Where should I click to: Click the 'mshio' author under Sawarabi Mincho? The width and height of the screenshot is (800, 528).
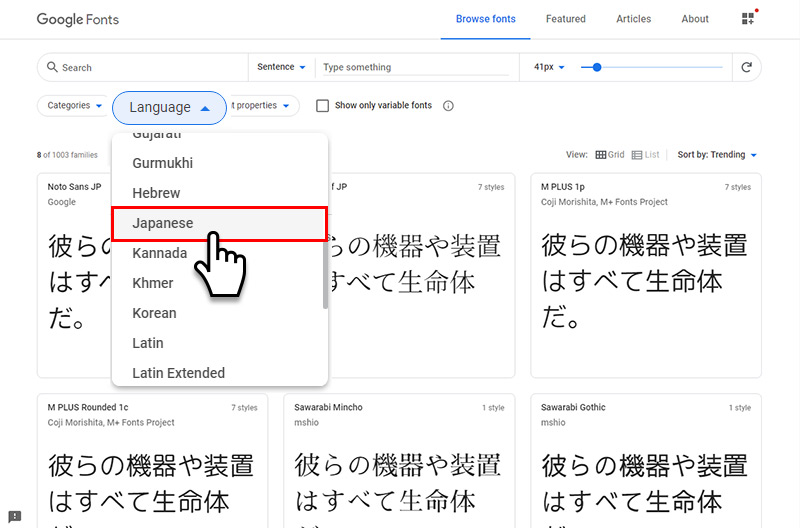306,422
